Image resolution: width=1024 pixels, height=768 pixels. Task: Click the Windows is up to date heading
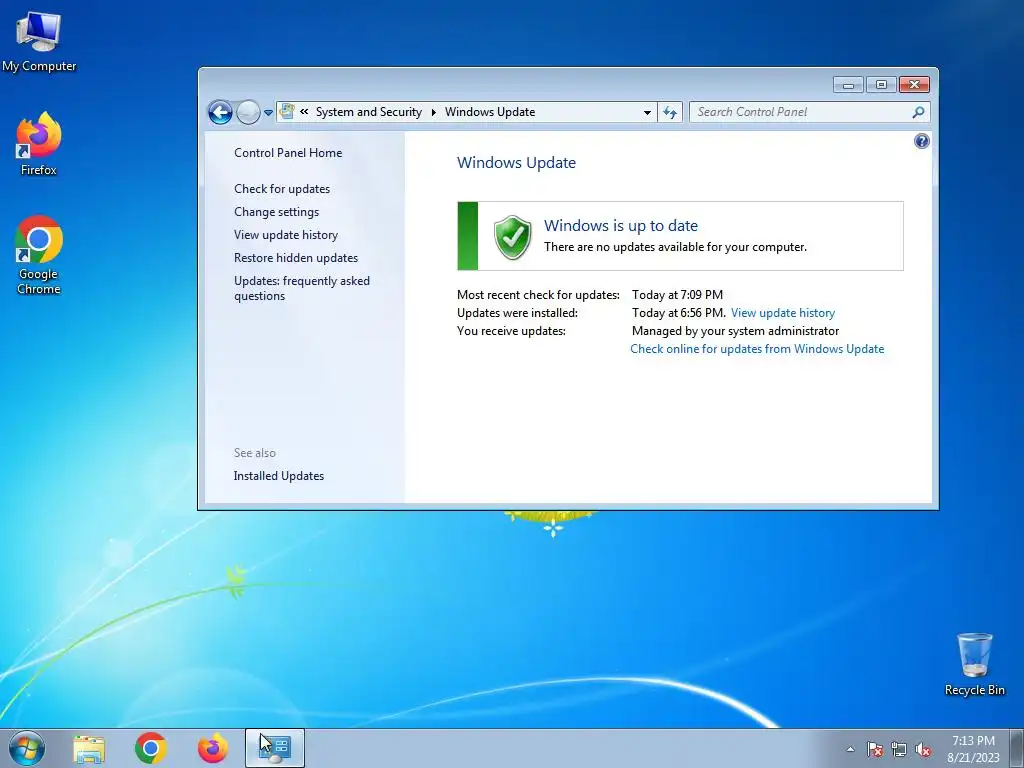pos(621,225)
